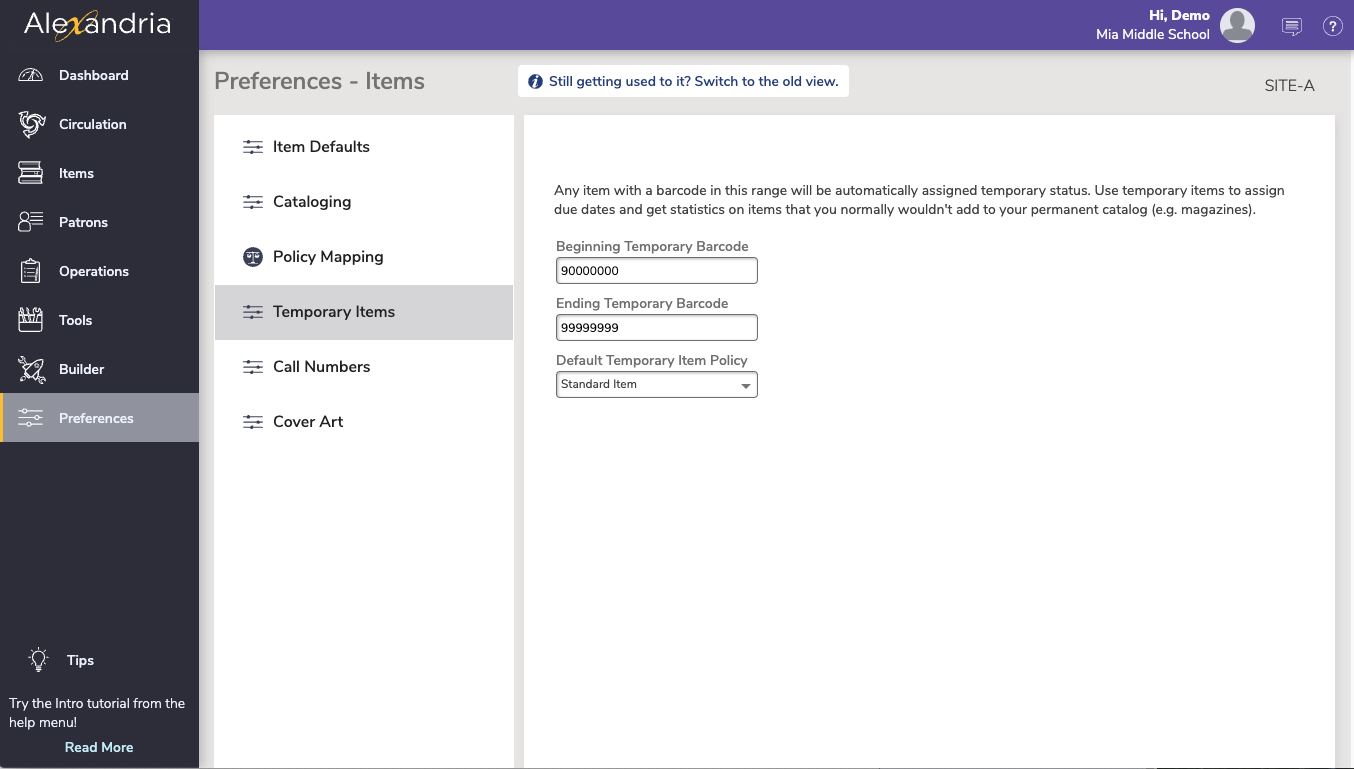Click the Dashboard gauge icon

pos(31,75)
